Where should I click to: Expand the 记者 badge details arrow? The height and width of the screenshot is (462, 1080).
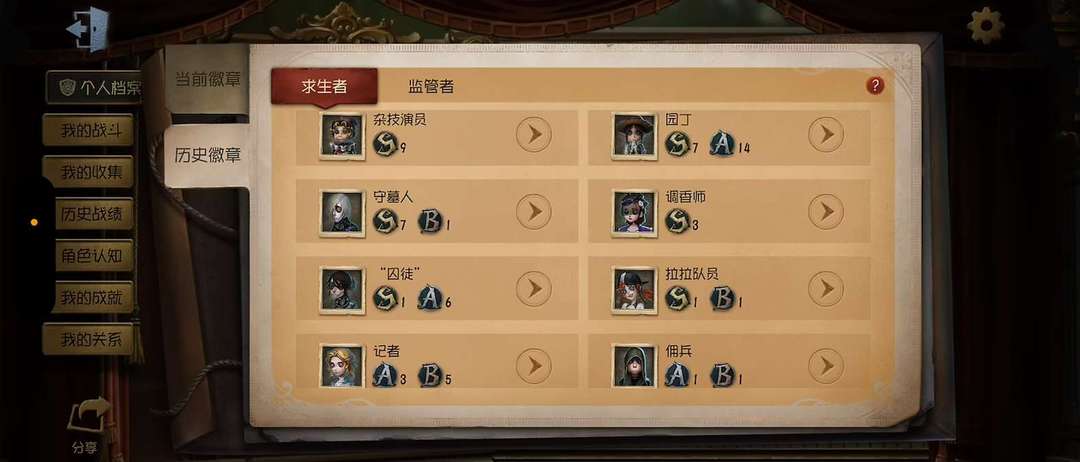click(x=534, y=366)
